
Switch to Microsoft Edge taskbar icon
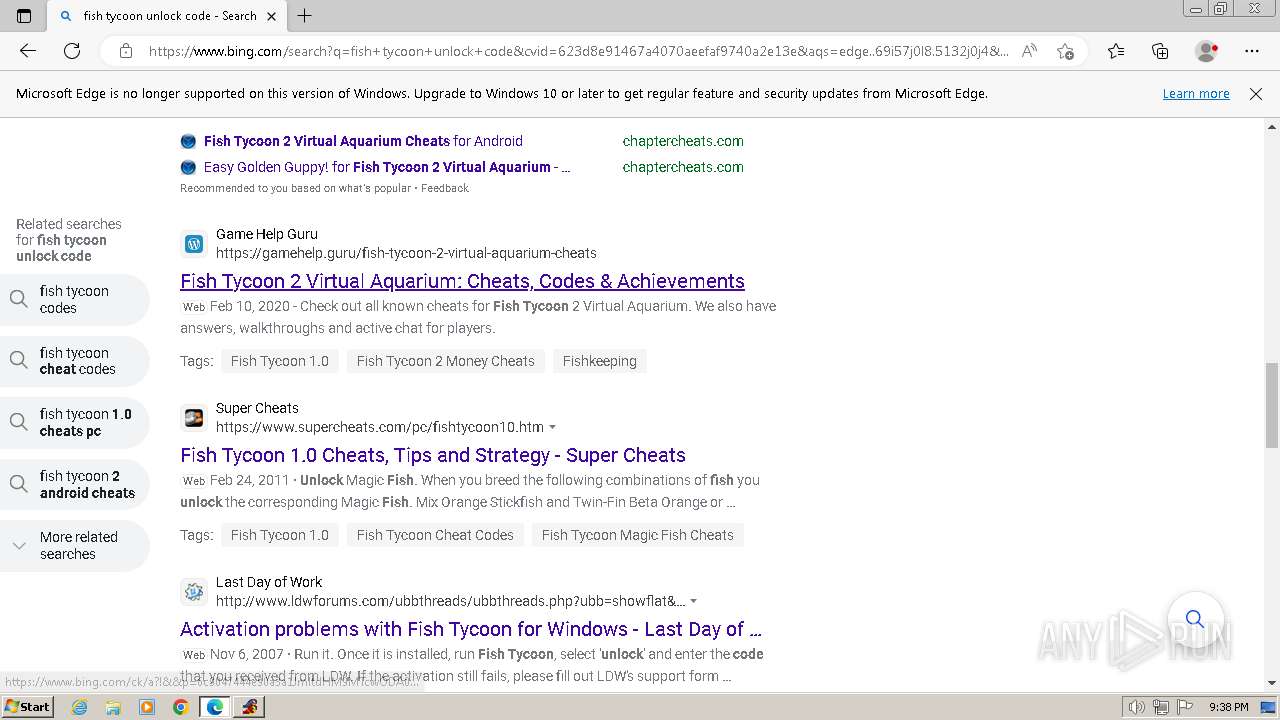(215, 707)
